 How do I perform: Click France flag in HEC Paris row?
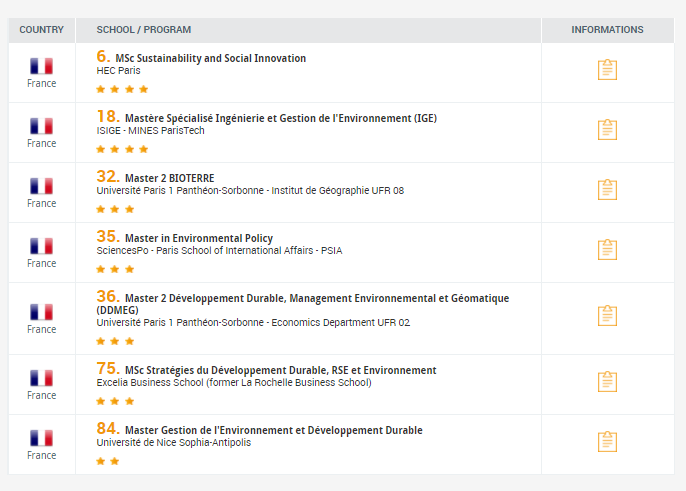[42, 66]
